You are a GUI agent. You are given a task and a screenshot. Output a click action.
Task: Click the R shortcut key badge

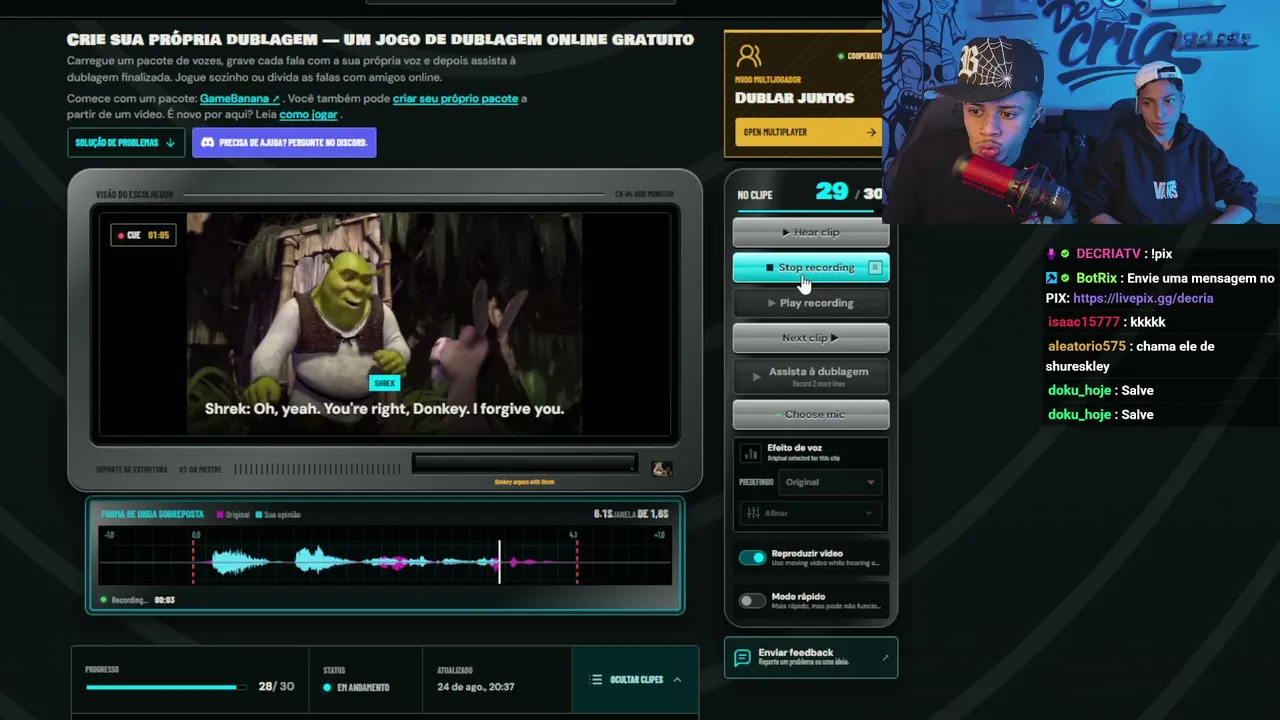pos(875,268)
